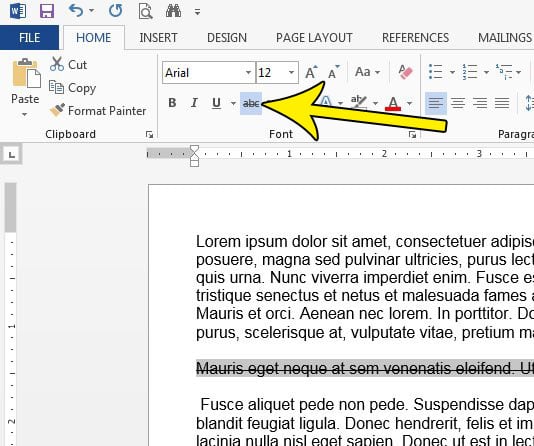
Task: Open the underline style dropdown arrow
Action: coord(233,103)
